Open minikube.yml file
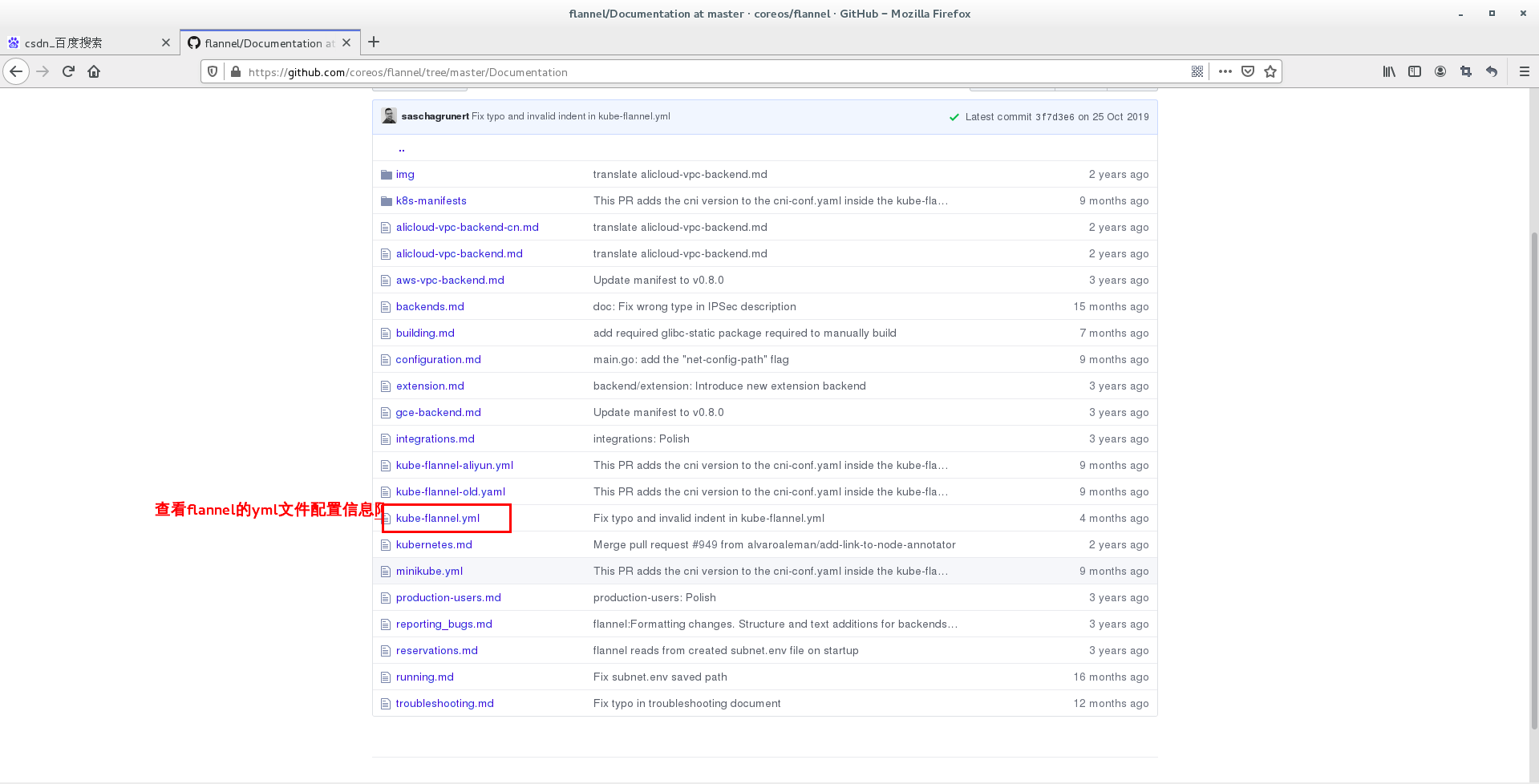1539x784 pixels. [429, 571]
